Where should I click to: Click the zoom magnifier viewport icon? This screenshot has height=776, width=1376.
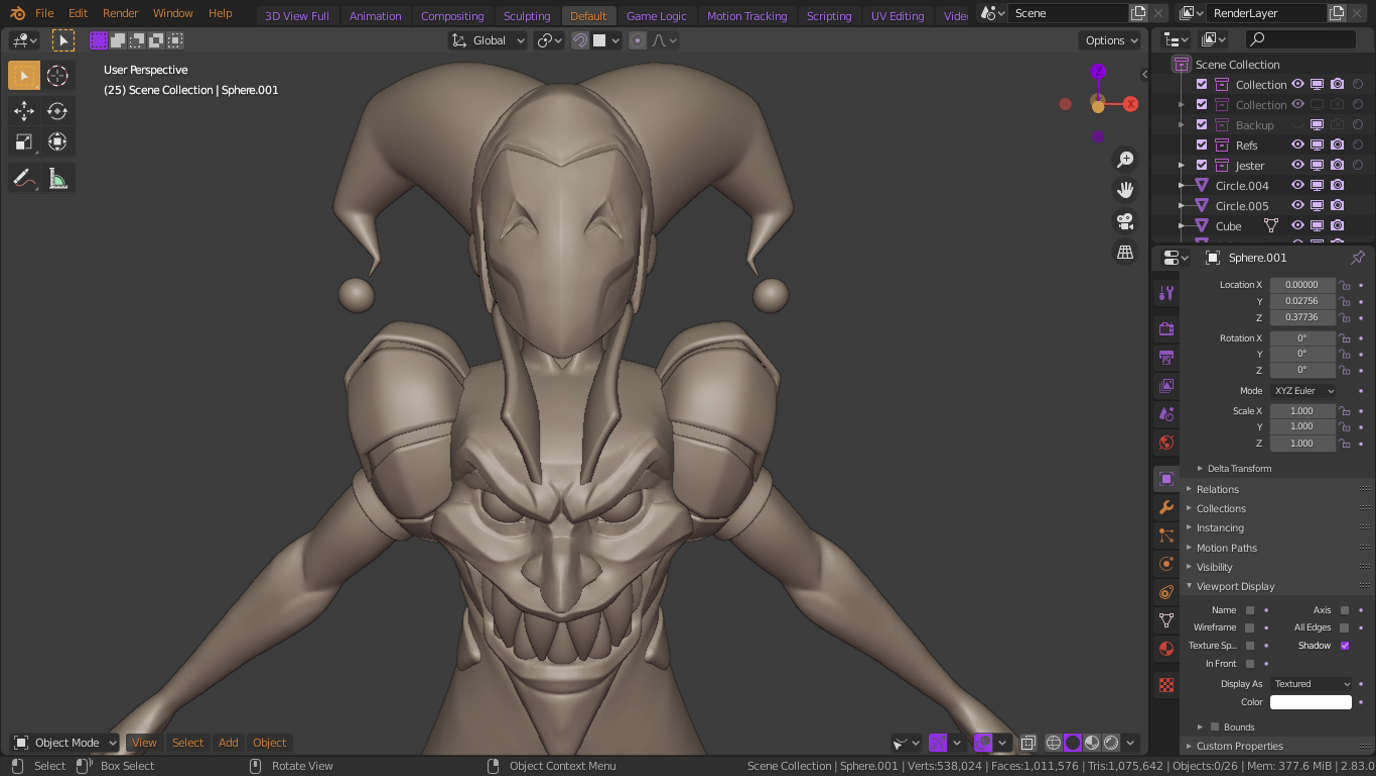coord(1125,160)
